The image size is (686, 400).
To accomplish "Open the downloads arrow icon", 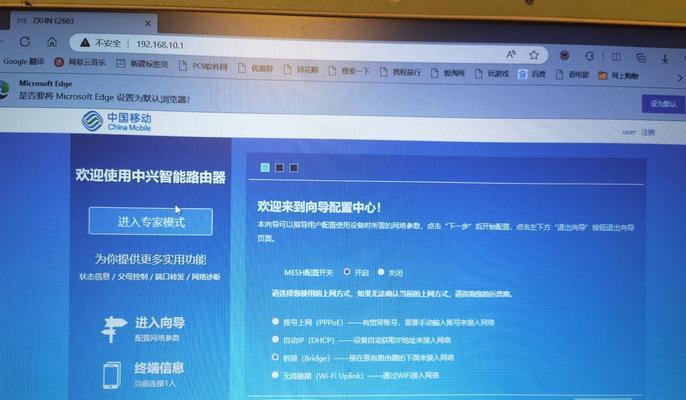I will [x=665, y=59].
